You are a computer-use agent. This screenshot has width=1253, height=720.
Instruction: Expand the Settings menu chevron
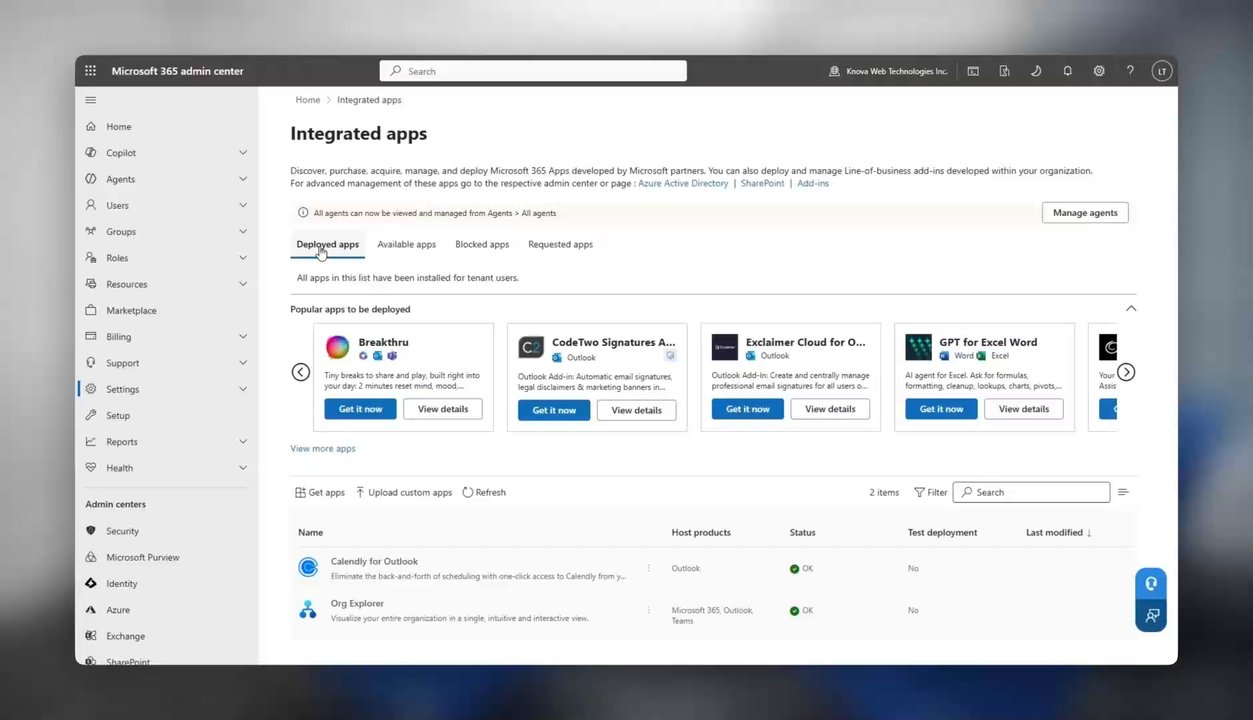click(x=243, y=389)
